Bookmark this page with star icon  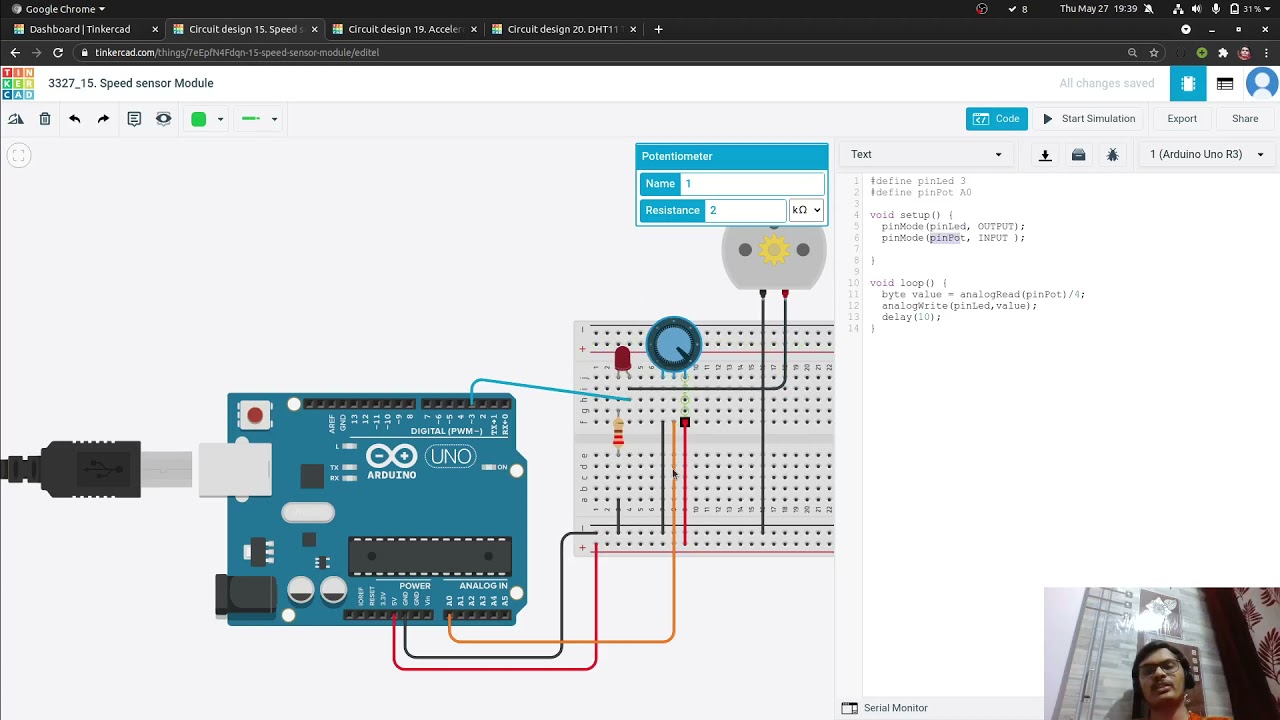(x=1154, y=53)
